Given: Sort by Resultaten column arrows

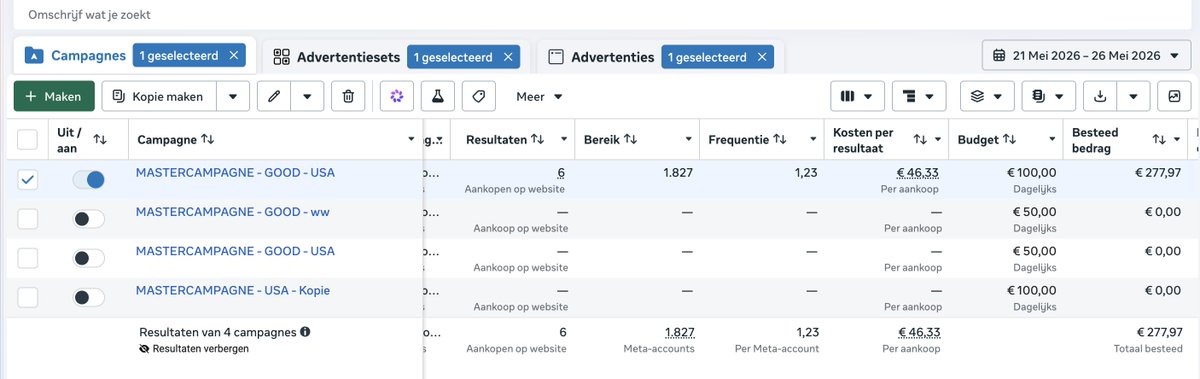Looking at the screenshot, I should tap(537, 139).
